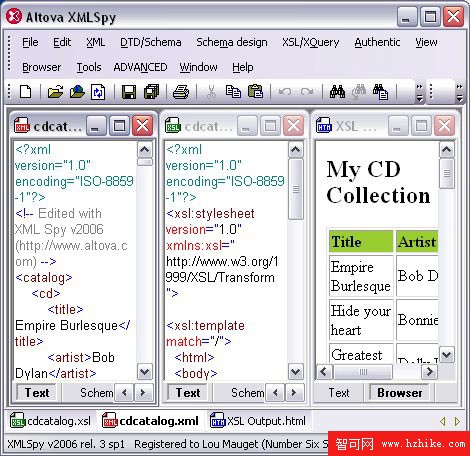The width and height of the screenshot is (470, 456).
Task: Show next view tabs in the XSL stylesheet window
Action: coord(294,393)
